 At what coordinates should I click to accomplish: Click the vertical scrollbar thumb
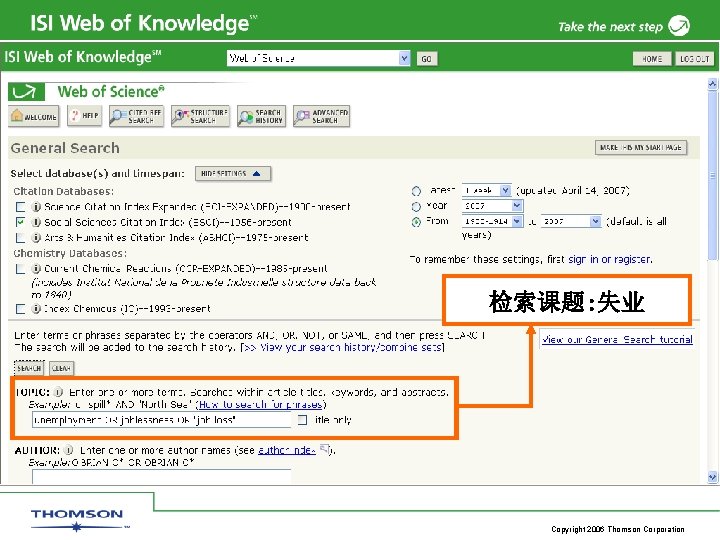click(712, 175)
